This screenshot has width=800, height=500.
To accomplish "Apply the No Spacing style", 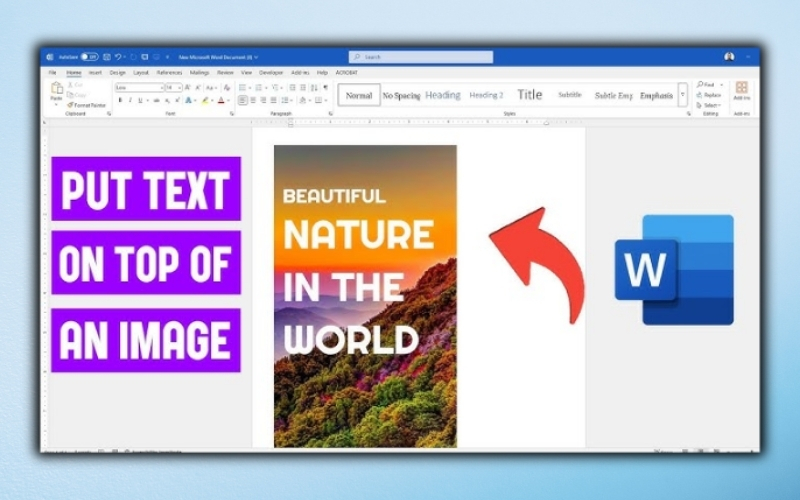I will click(402, 95).
